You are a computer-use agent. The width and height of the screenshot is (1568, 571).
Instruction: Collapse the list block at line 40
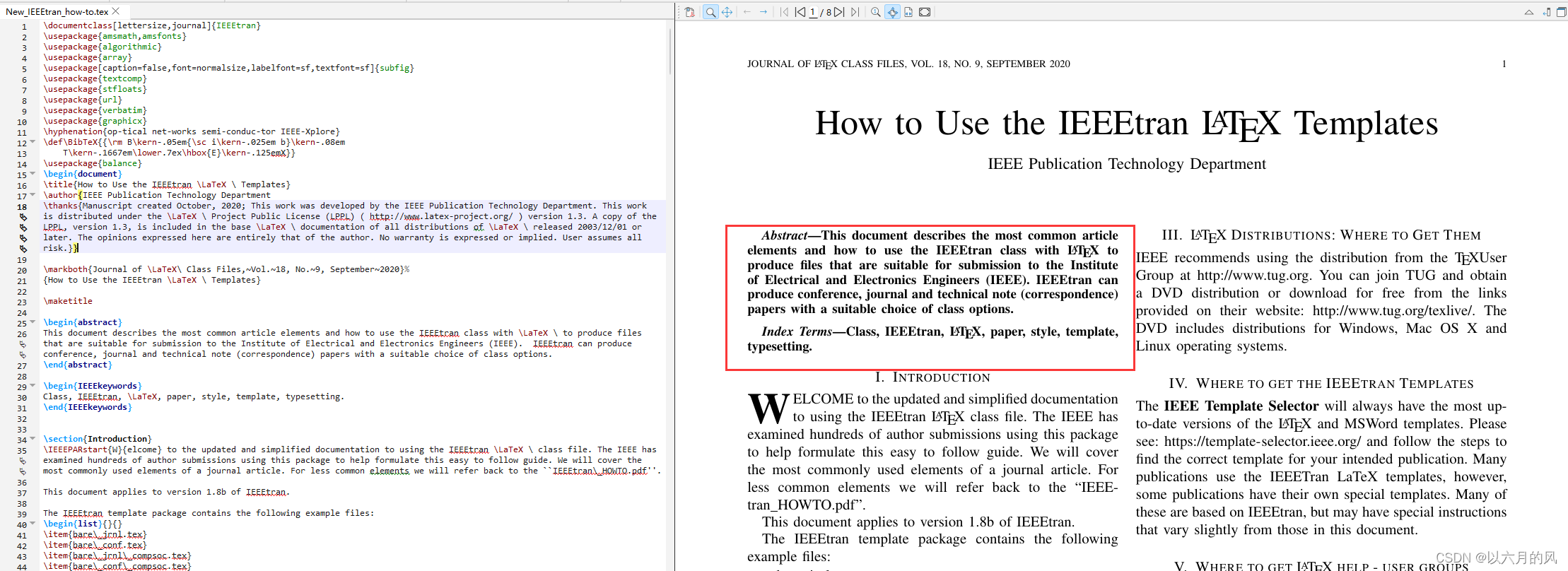pos(33,524)
